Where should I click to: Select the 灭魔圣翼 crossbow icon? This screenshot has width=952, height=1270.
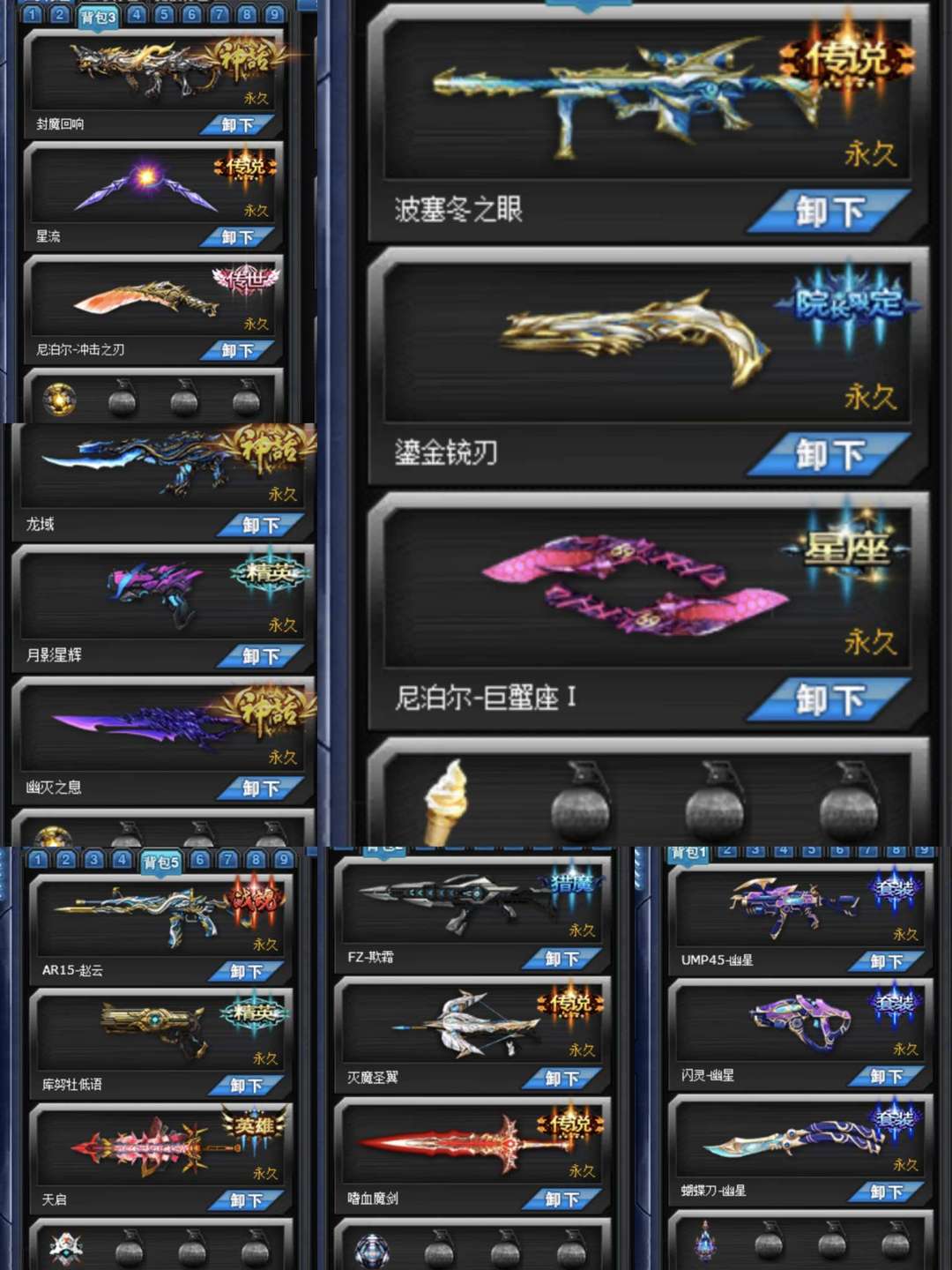click(465, 1024)
